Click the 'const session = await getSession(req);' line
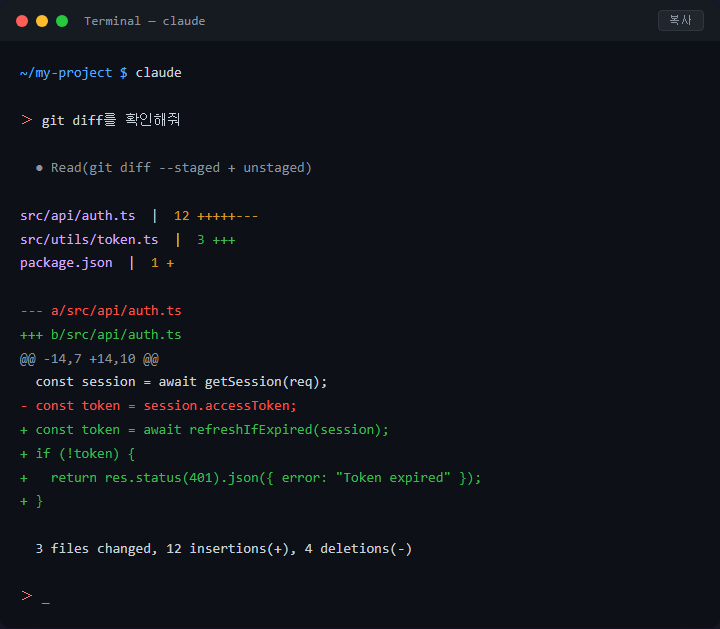This screenshot has width=720, height=629. tap(181, 382)
